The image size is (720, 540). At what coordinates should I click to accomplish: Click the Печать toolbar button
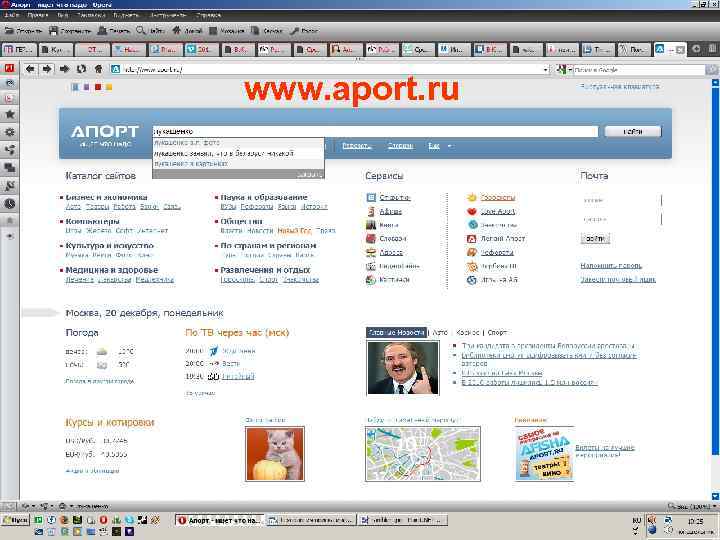[114, 31]
